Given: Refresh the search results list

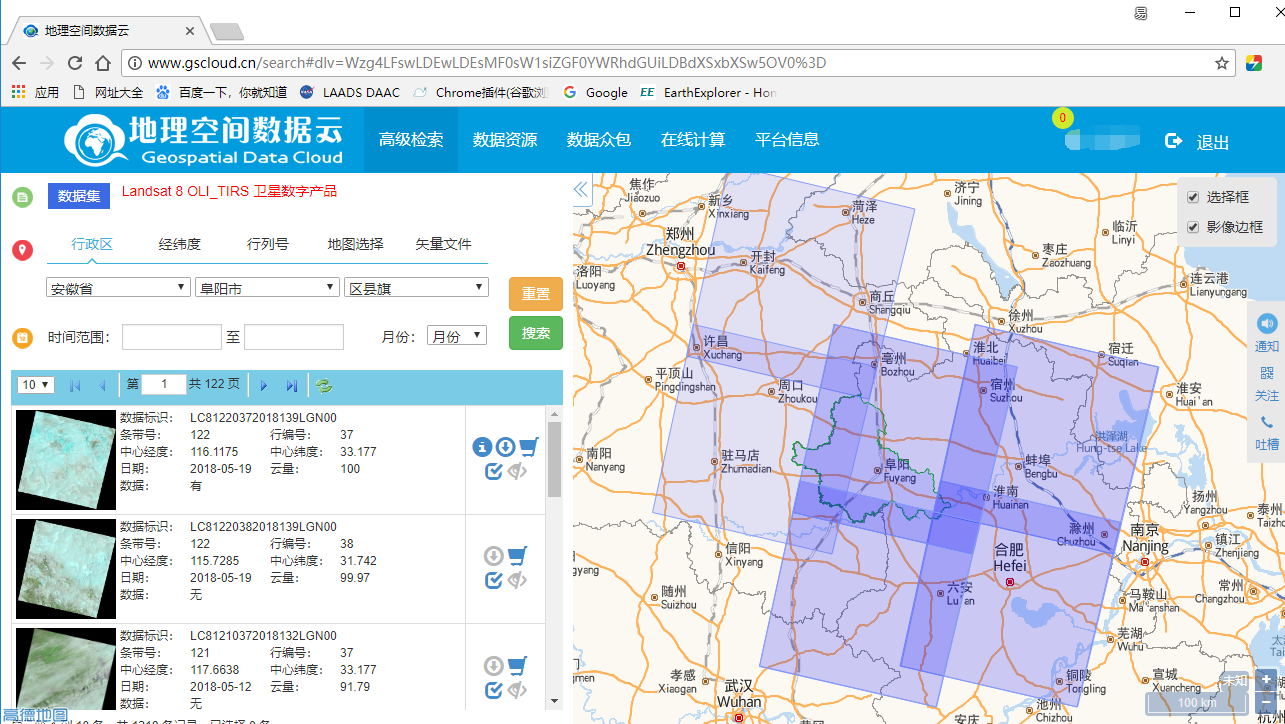Looking at the screenshot, I should [x=324, y=385].
